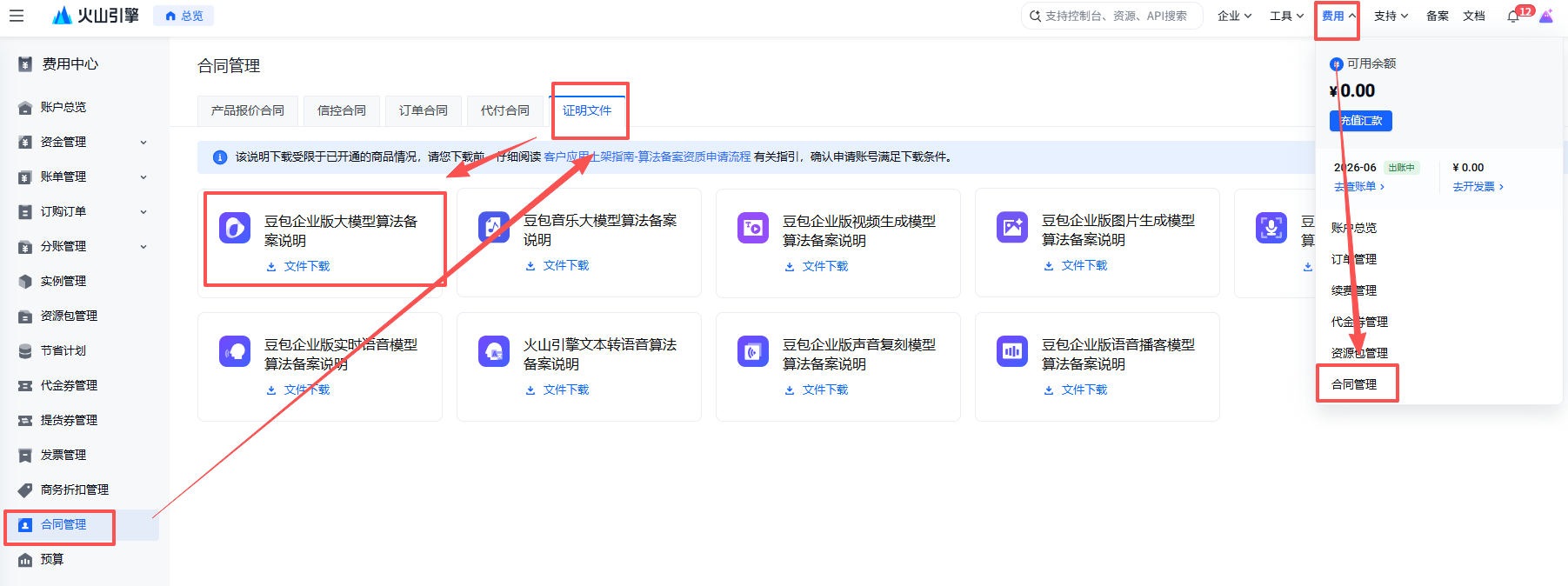Expand the 支持 dropdown menu
Image resolution: width=1568 pixels, height=586 pixels.
coord(1391,16)
